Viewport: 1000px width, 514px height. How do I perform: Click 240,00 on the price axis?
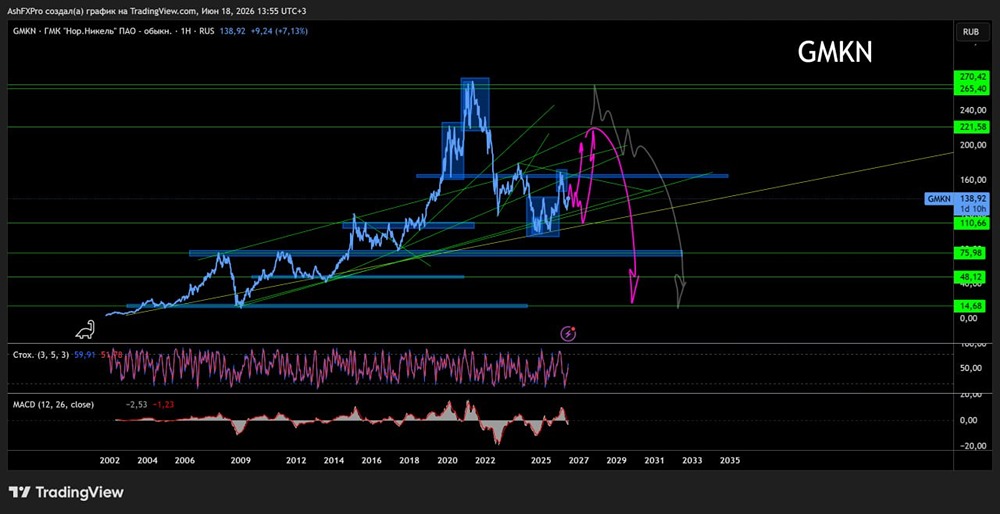(x=971, y=110)
